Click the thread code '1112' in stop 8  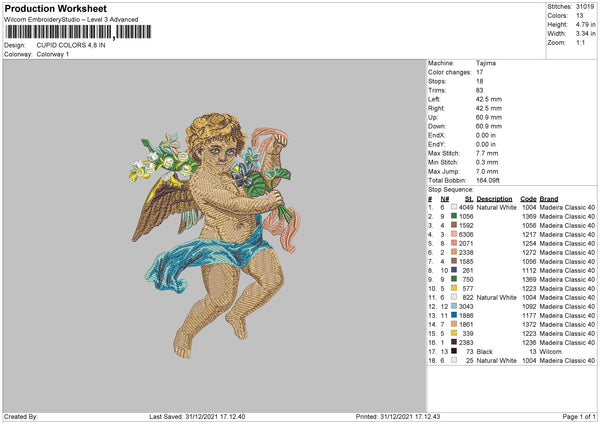529,271
